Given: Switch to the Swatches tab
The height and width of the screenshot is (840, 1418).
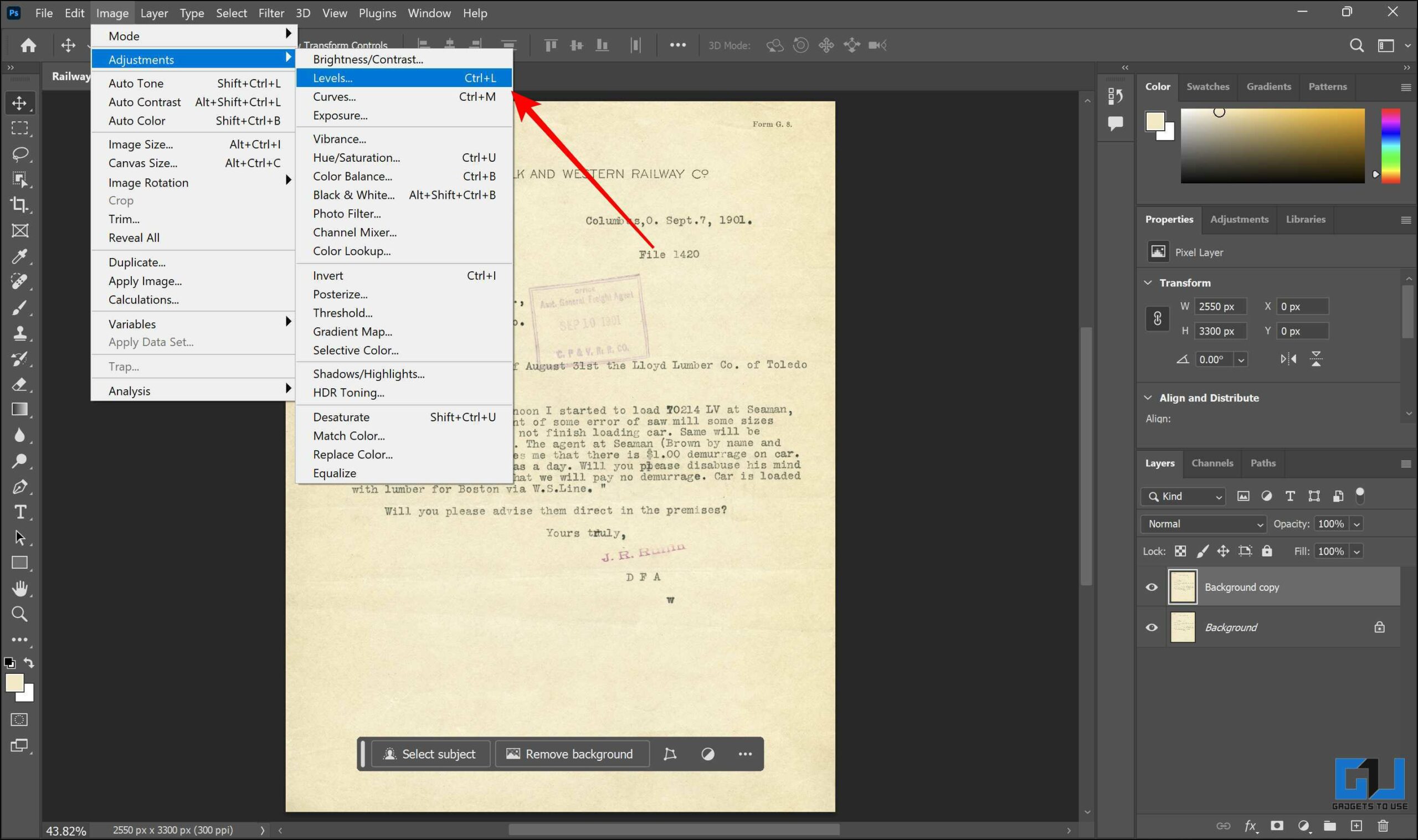Looking at the screenshot, I should click(x=1208, y=86).
